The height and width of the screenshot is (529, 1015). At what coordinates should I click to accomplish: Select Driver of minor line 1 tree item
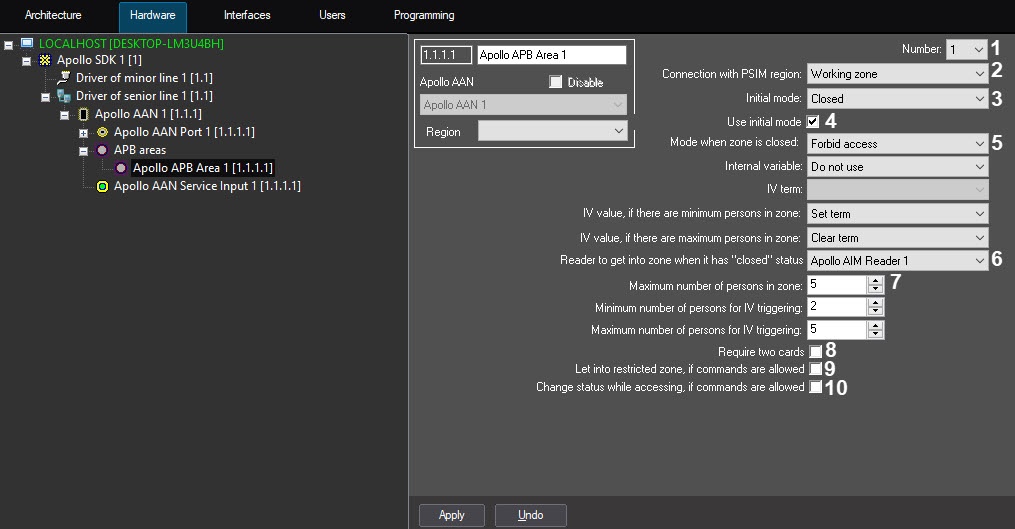144,78
